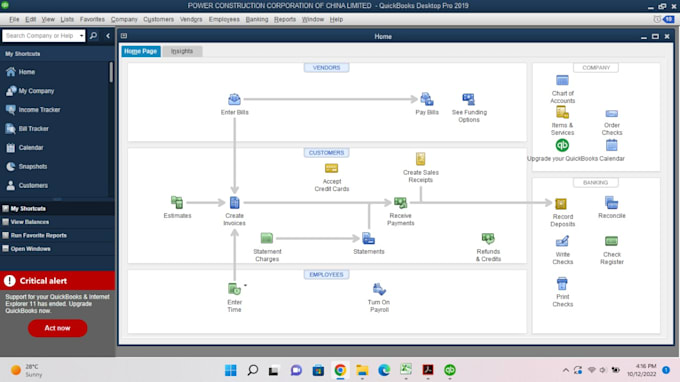Open the Enter Time icon
This screenshot has height=382, width=680.
coord(234,289)
